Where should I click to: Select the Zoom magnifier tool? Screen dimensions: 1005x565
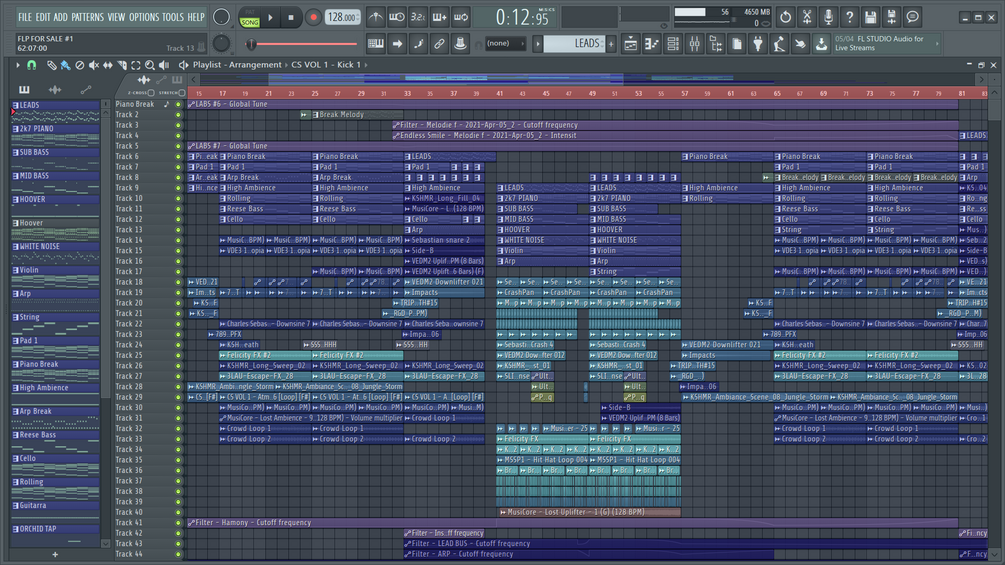point(150,65)
